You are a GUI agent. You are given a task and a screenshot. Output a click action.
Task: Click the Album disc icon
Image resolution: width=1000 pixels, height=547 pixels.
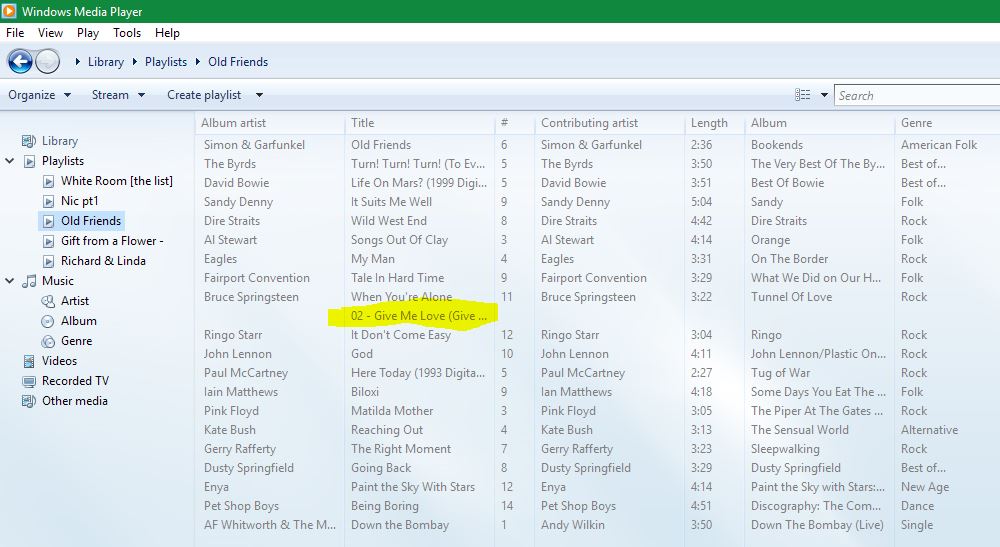[x=48, y=321]
